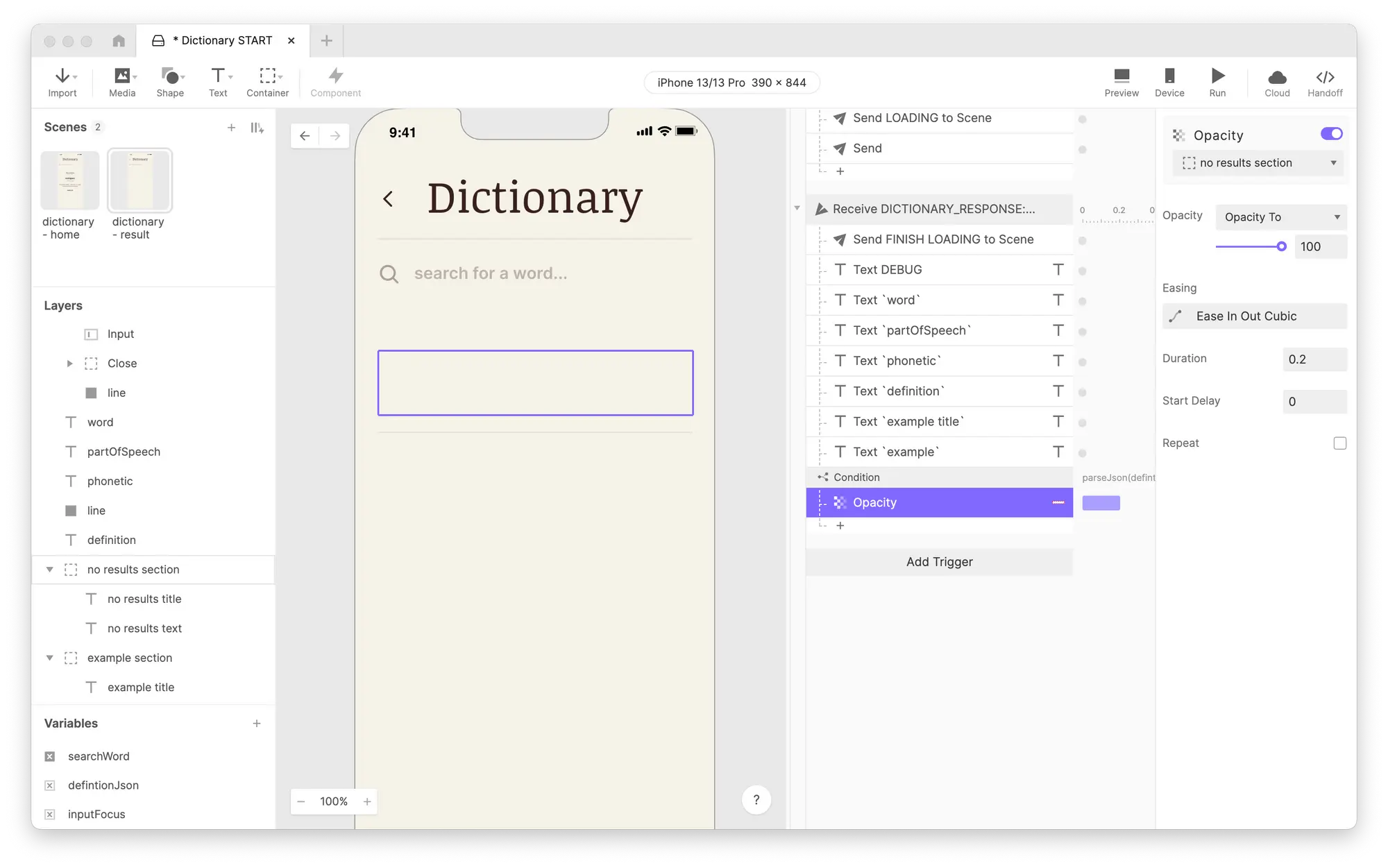Open the Preview window
Image resolution: width=1388 pixels, height=868 pixels.
pos(1122,76)
